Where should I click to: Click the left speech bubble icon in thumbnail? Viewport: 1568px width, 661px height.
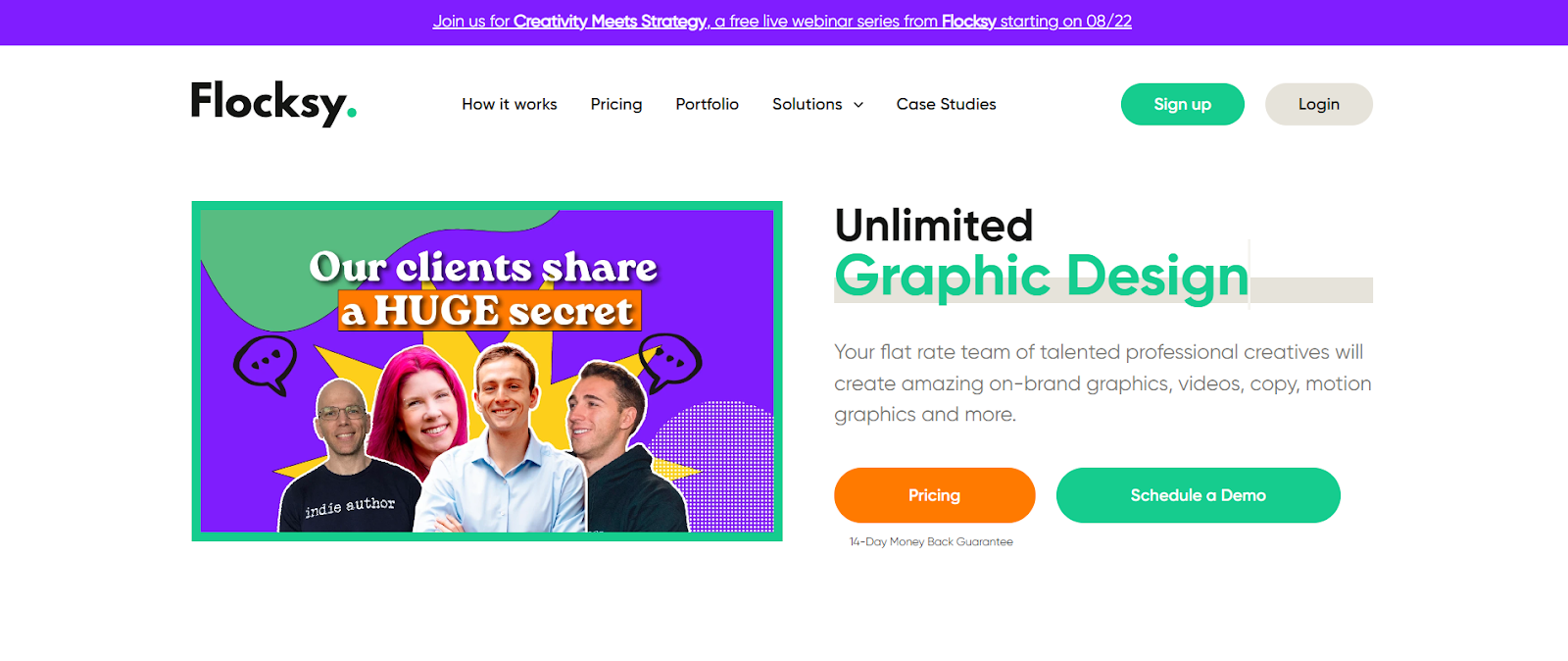coord(266,365)
